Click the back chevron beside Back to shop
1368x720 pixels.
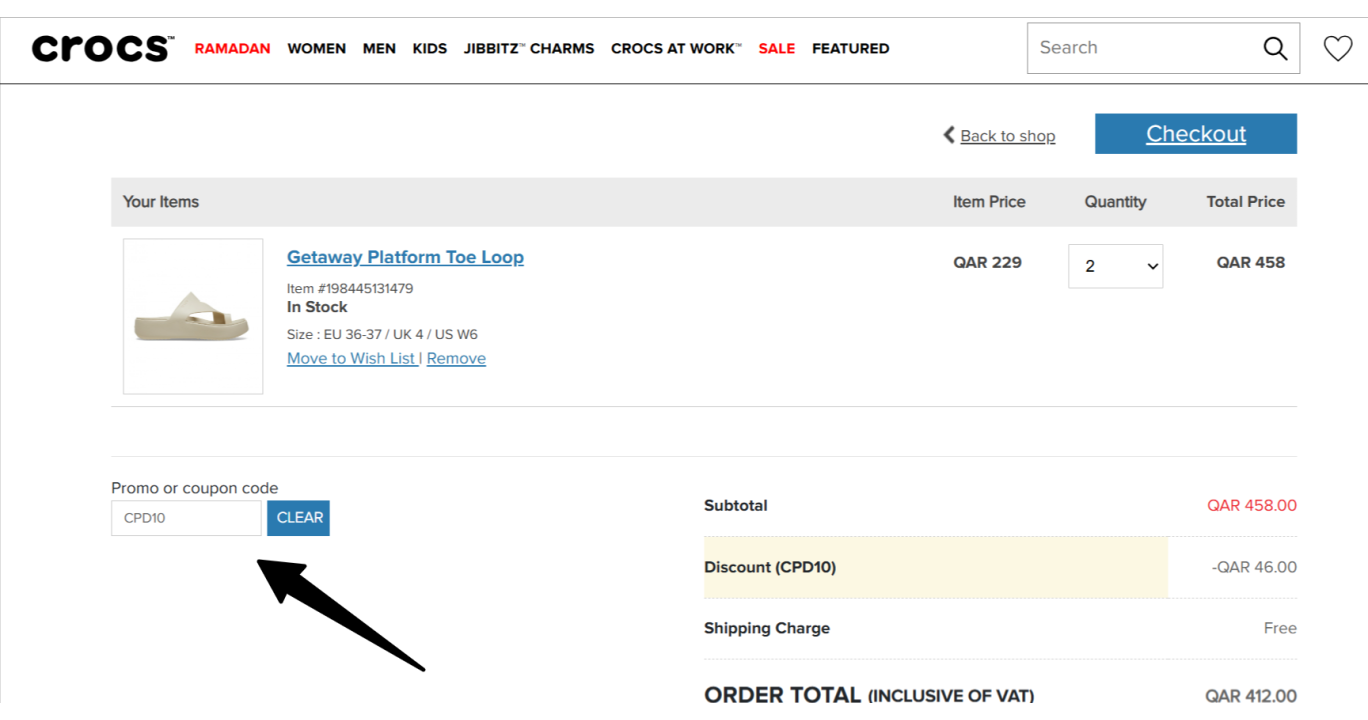click(949, 135)
